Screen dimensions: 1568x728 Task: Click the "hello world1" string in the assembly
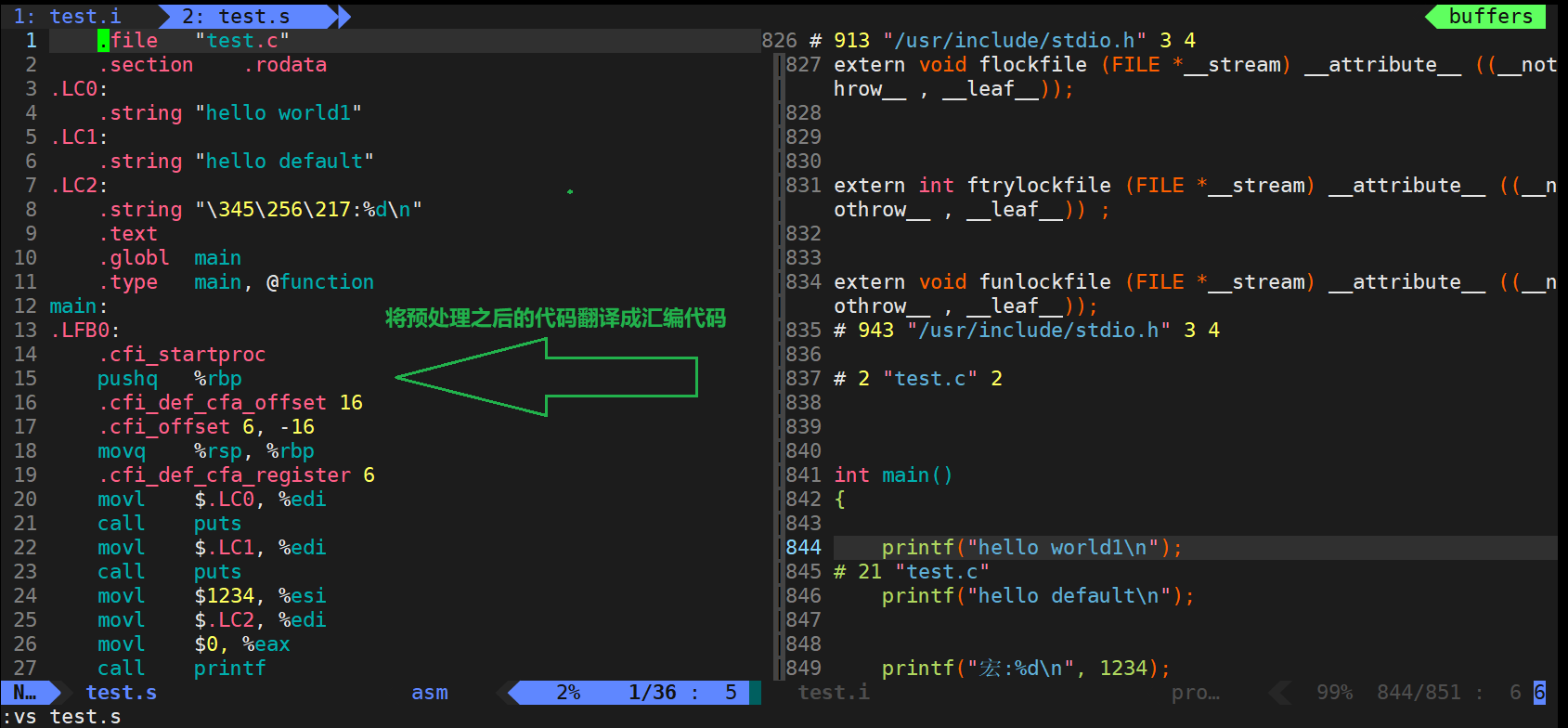pyautogui.click(x=279, y=112)
